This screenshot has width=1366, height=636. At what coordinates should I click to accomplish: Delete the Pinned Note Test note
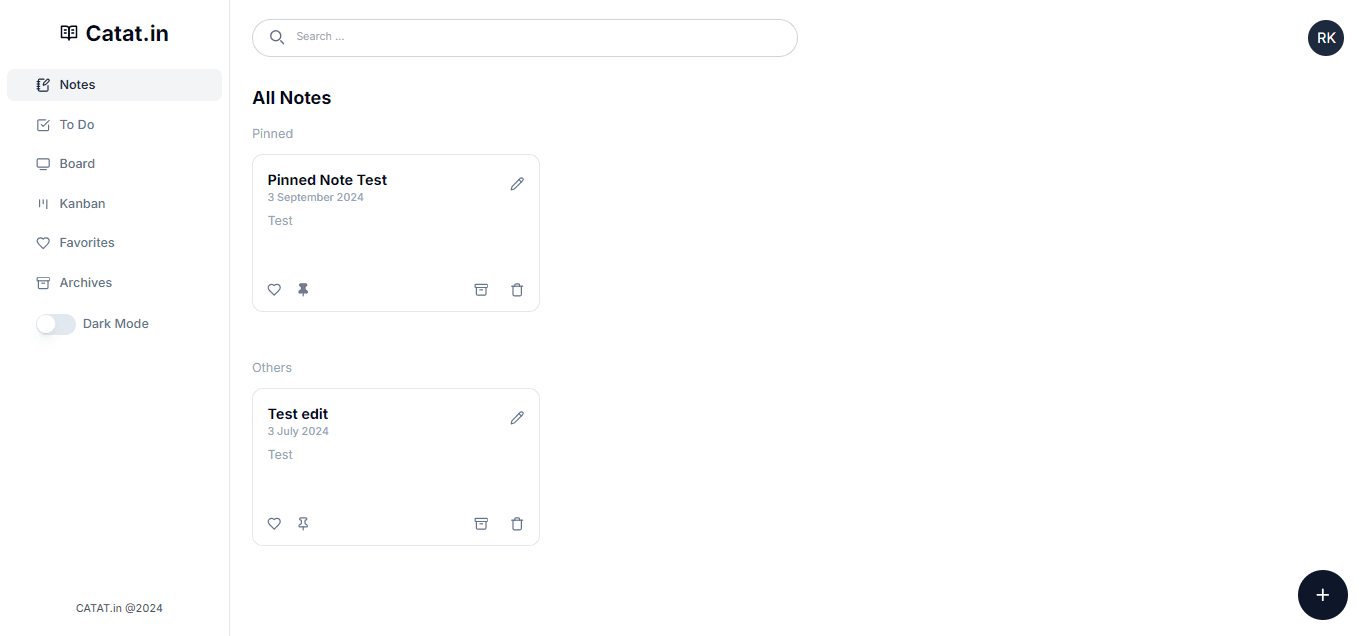point(517,290)
